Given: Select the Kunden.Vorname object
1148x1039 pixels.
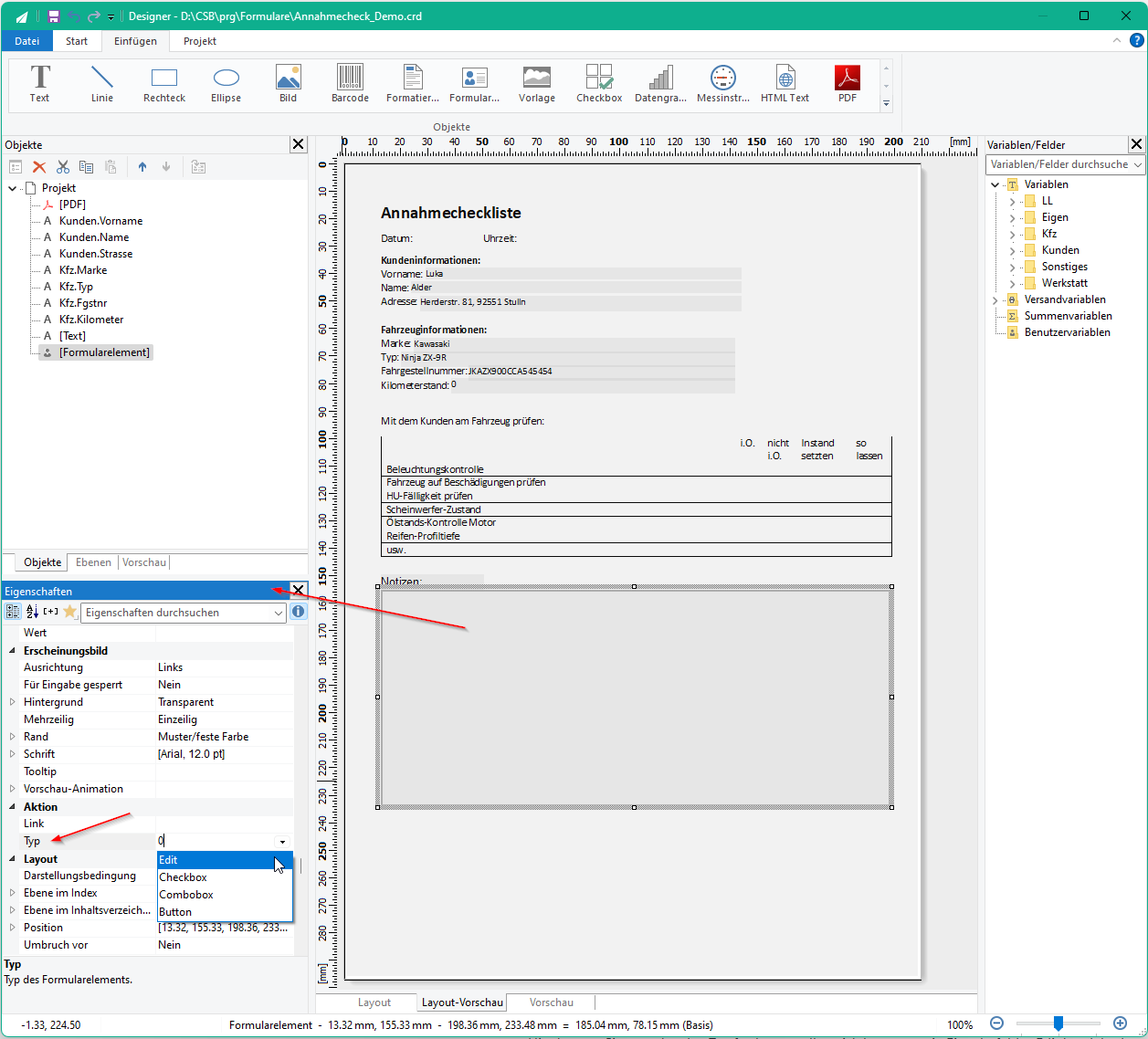Looking at the screenshot, I should point(100,221).
